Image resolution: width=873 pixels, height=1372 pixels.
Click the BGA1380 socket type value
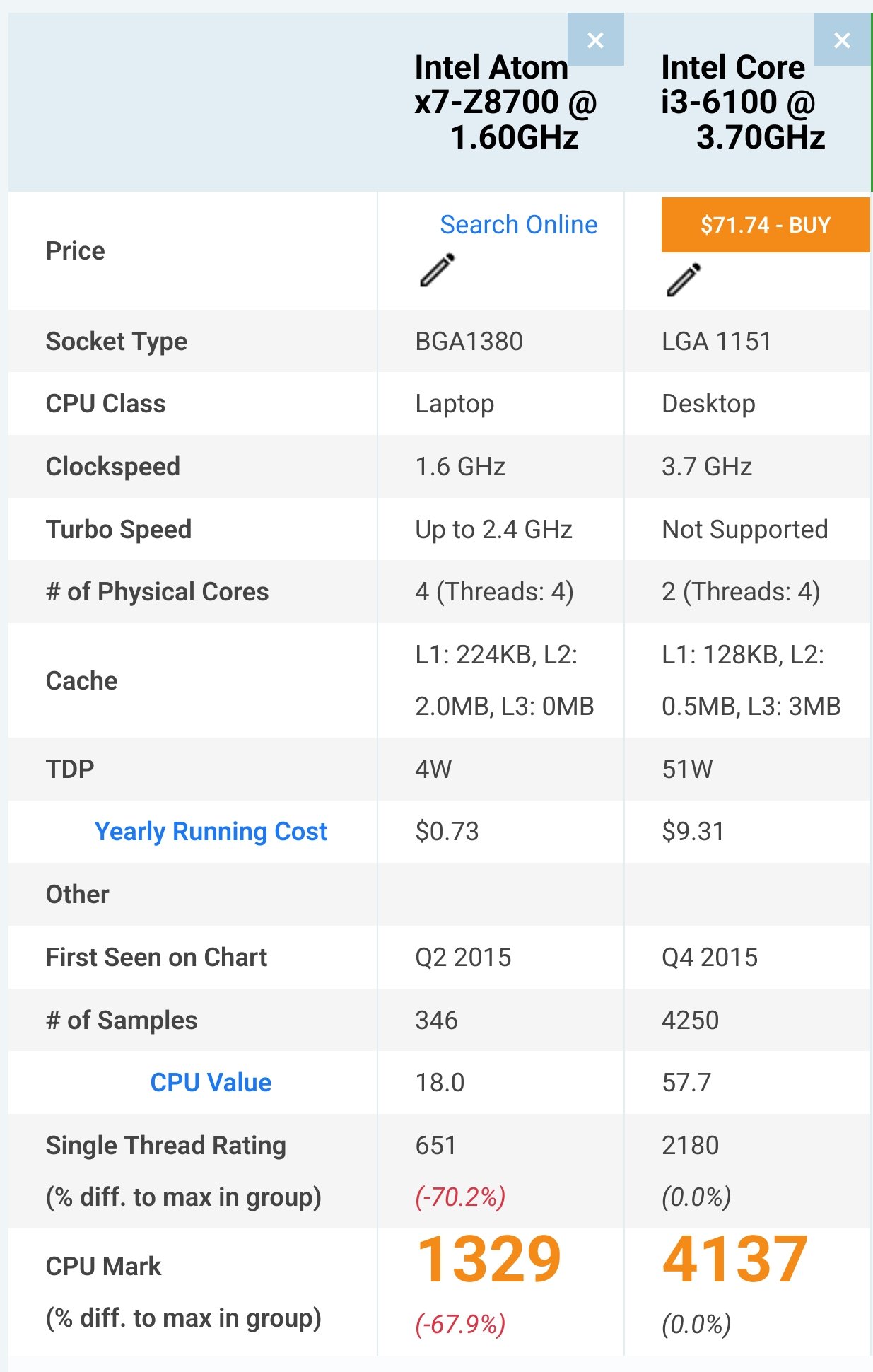pyautogui.click(x=469, y=342)
